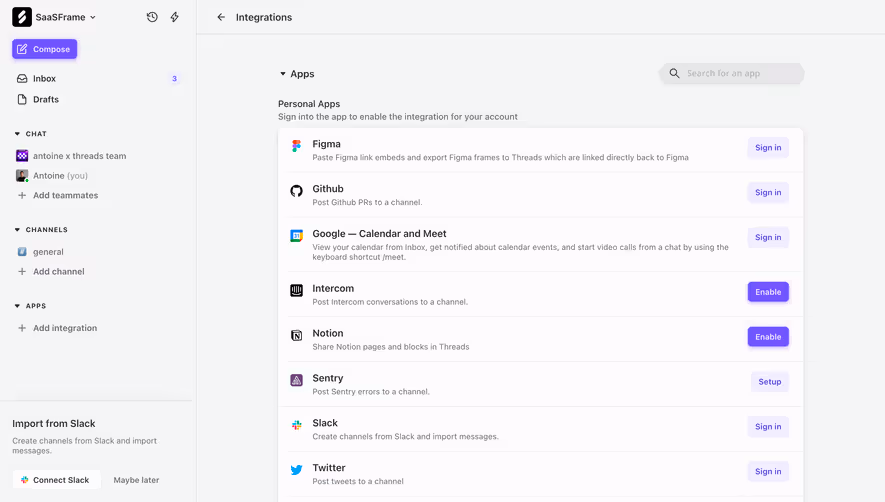Image resolution: width=885 pixels, height=502 pixels.
Task: Click the Figma logo icon
Action: (296, 146)
